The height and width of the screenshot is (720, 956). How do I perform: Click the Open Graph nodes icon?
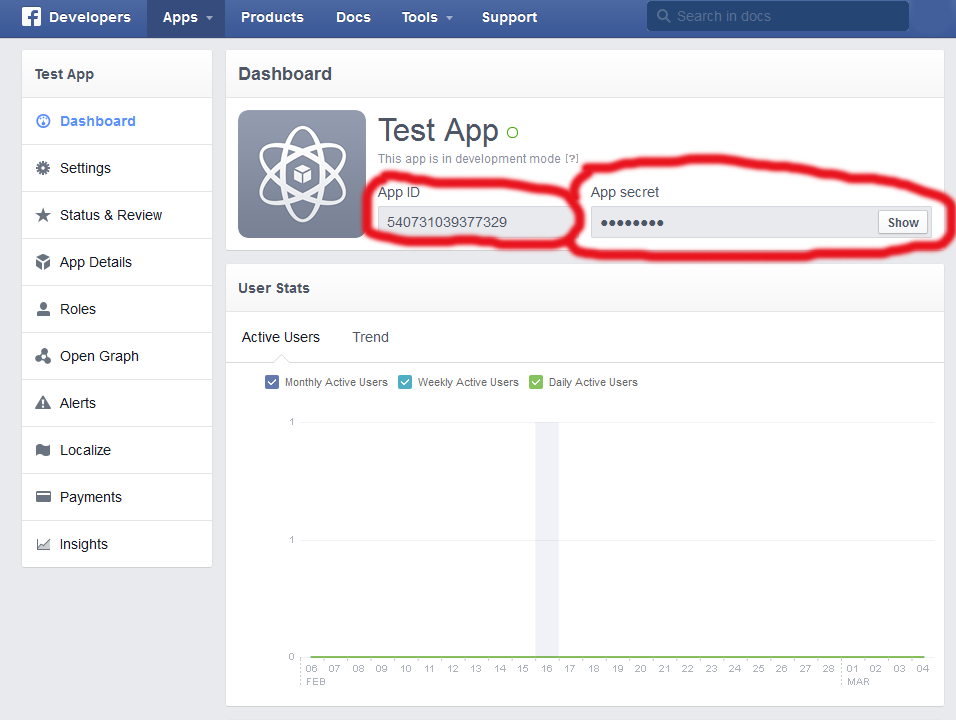tap(43, 356)
